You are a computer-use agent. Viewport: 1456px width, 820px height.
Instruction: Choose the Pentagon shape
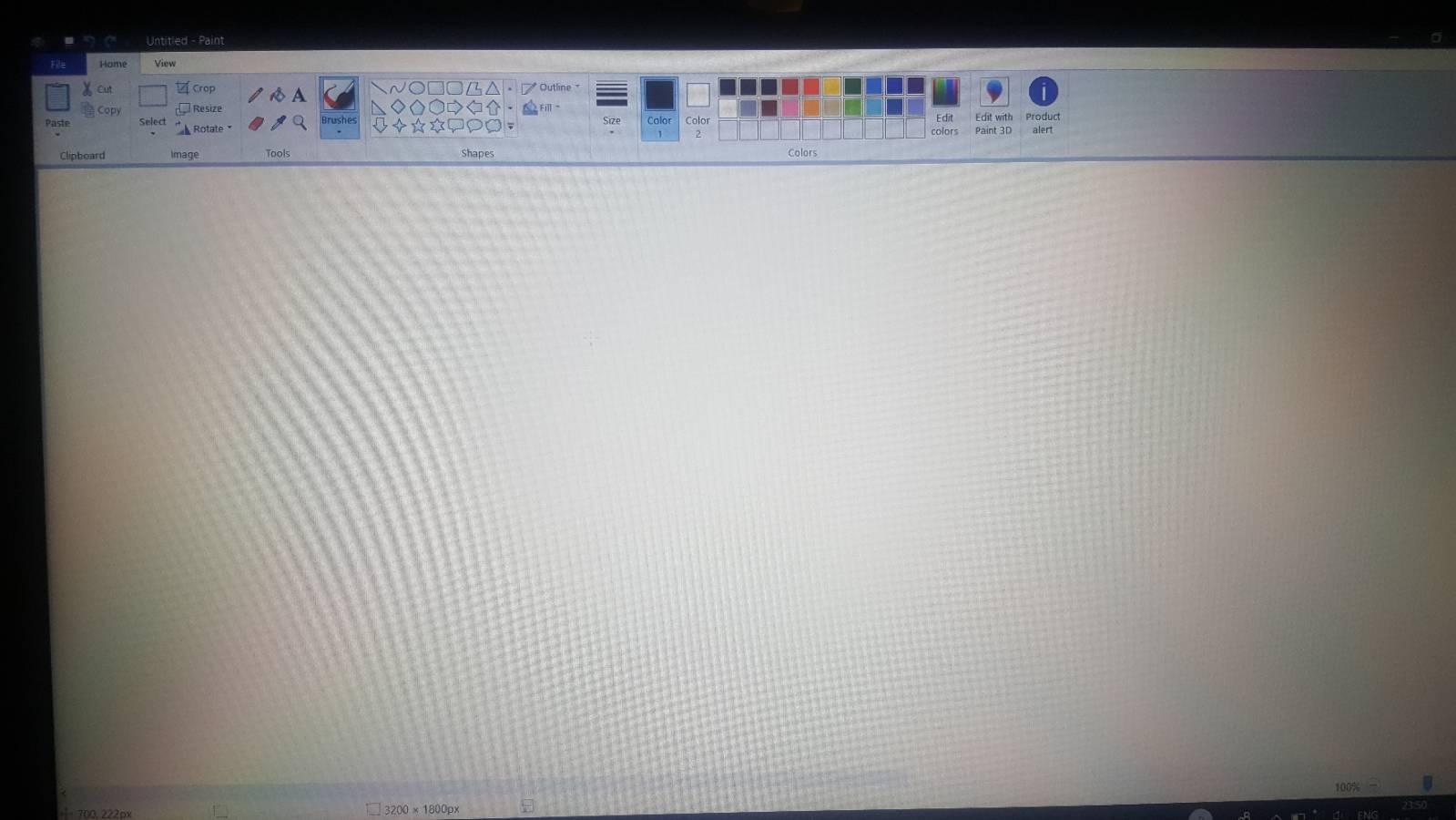click(417, 108)
